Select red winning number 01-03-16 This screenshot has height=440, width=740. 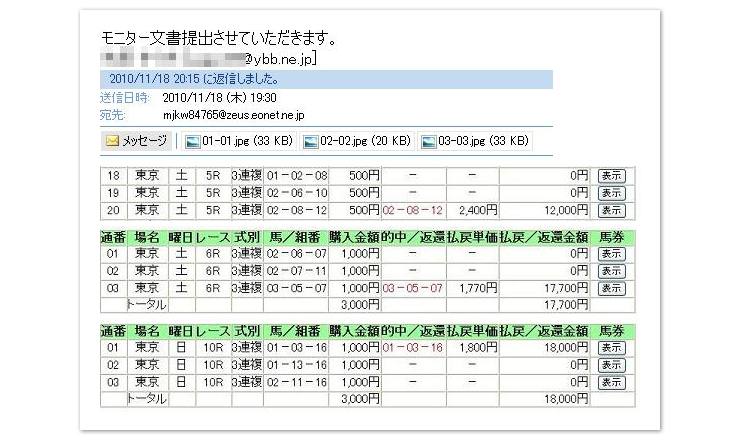(x=410, y=348)
